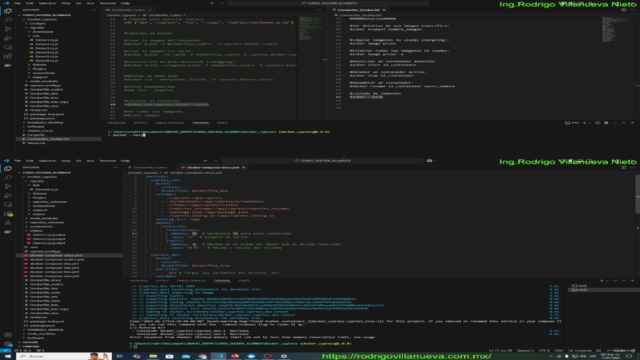Click Spaces: 2 indentation in the status bar

[x=525, y=351]
